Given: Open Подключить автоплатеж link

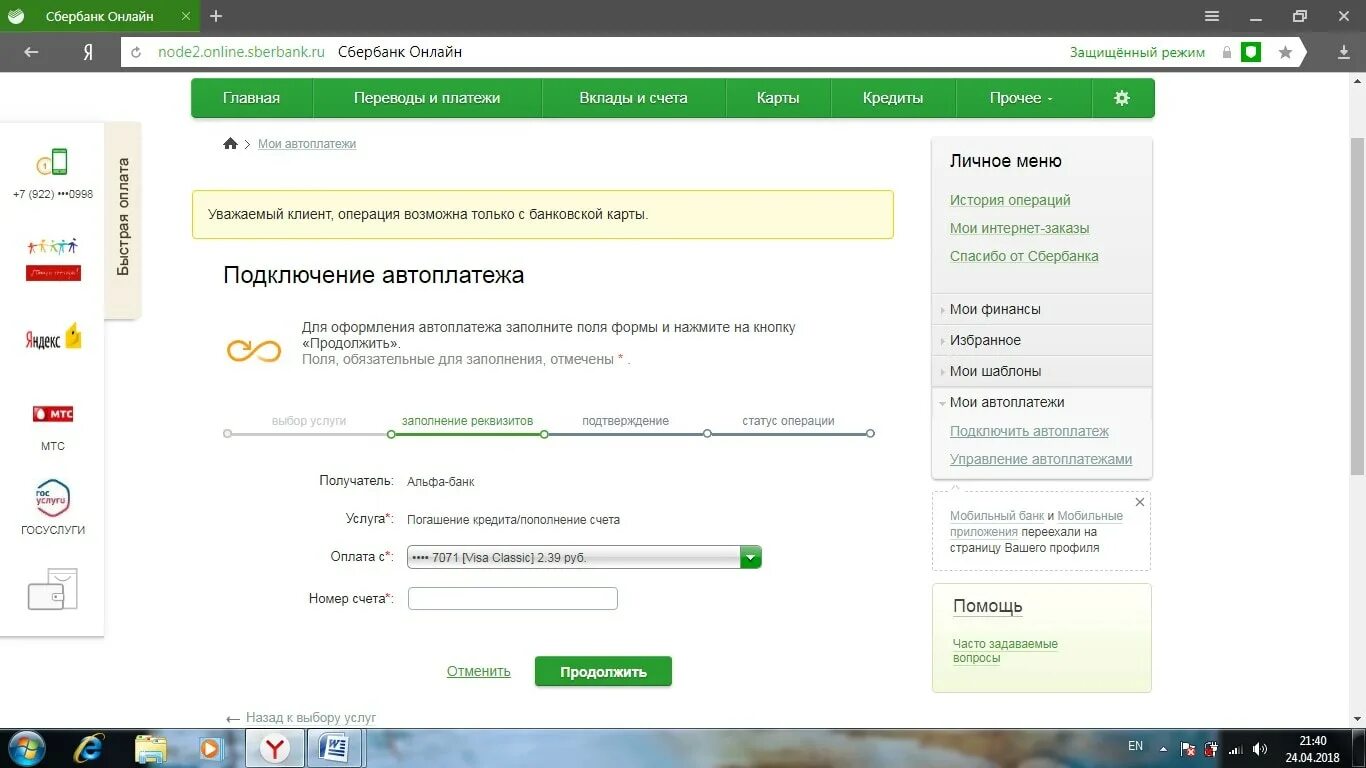Looking at the screenshot, I should click(x=1029, y=431).
